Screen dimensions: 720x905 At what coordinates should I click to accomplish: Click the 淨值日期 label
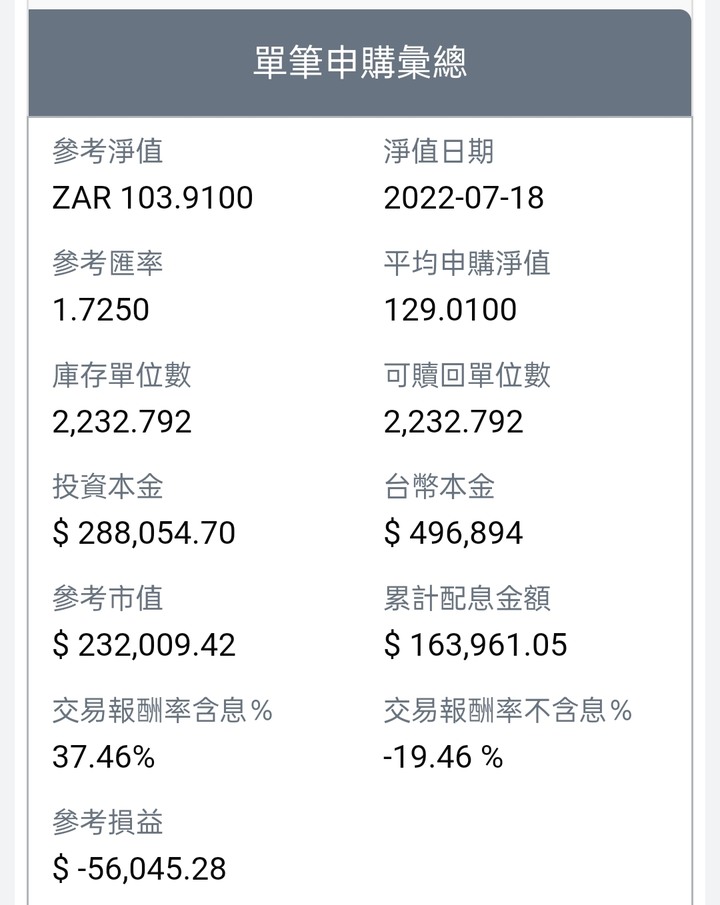(x=438, y=151)
